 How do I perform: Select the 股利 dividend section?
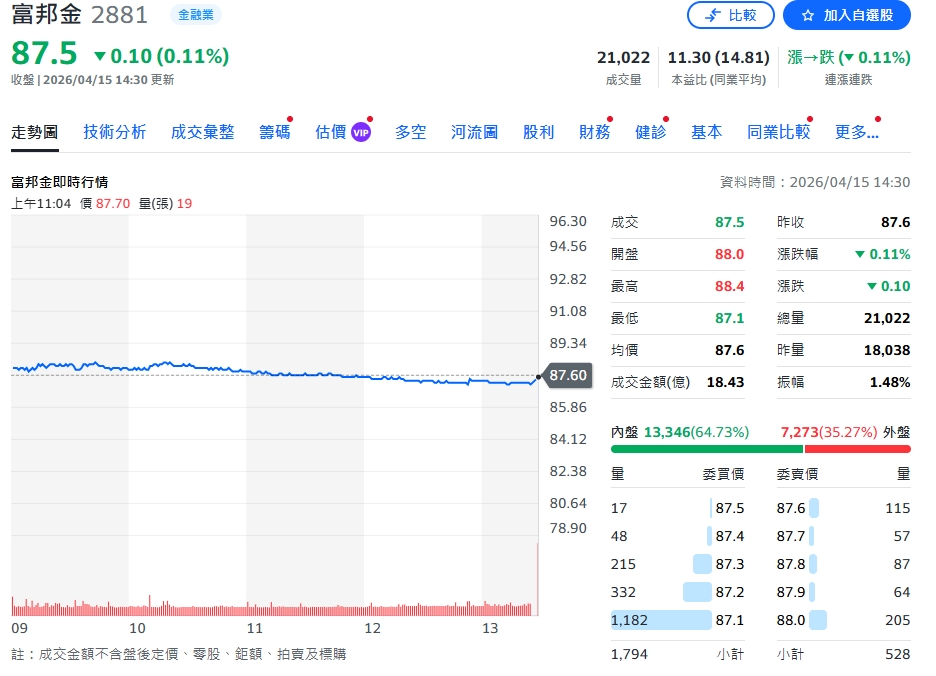pyautogui.click(x=539, y=131)
